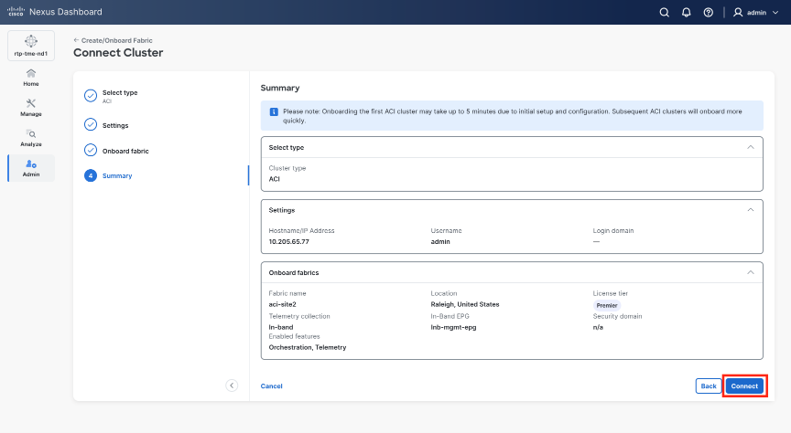Select the Summary step
Screen dimensions: 791x433
pos(108,176)
